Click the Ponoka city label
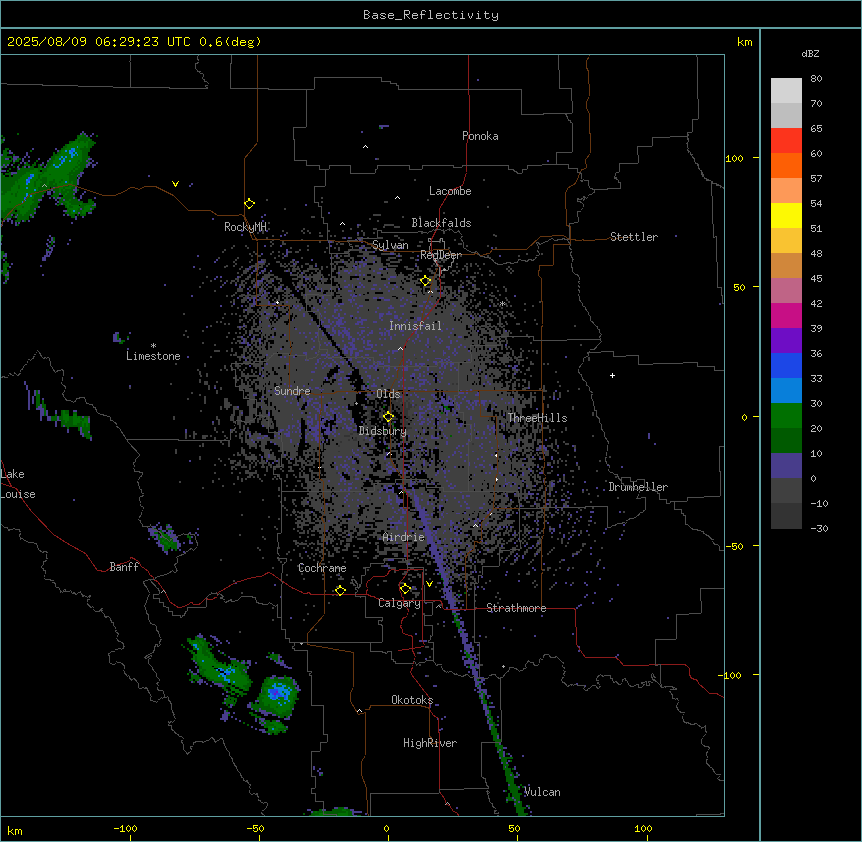The image size is (862, 842). (x=480, y=136)
